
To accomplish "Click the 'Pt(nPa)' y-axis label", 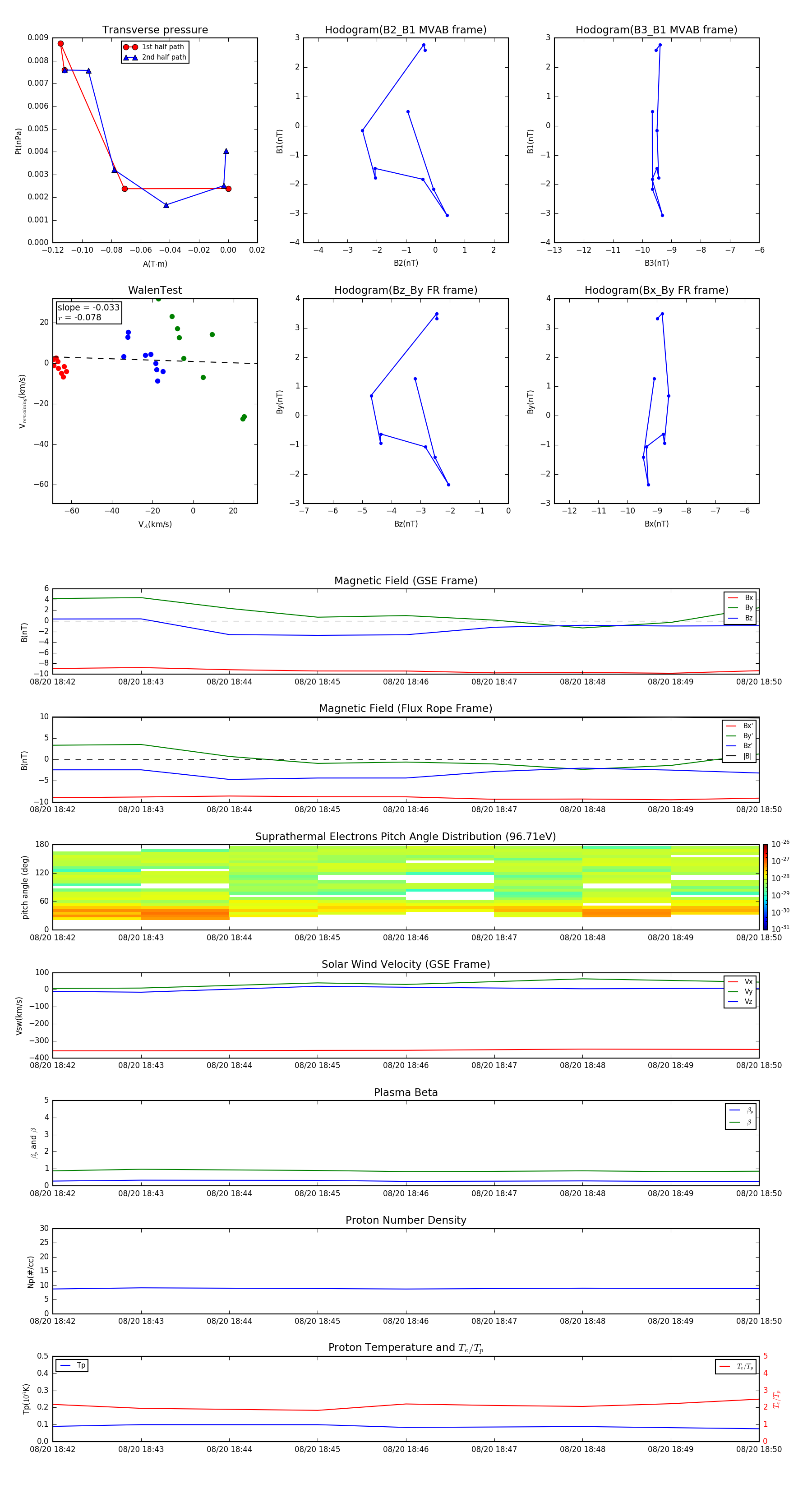I will [x=18, y=141].
